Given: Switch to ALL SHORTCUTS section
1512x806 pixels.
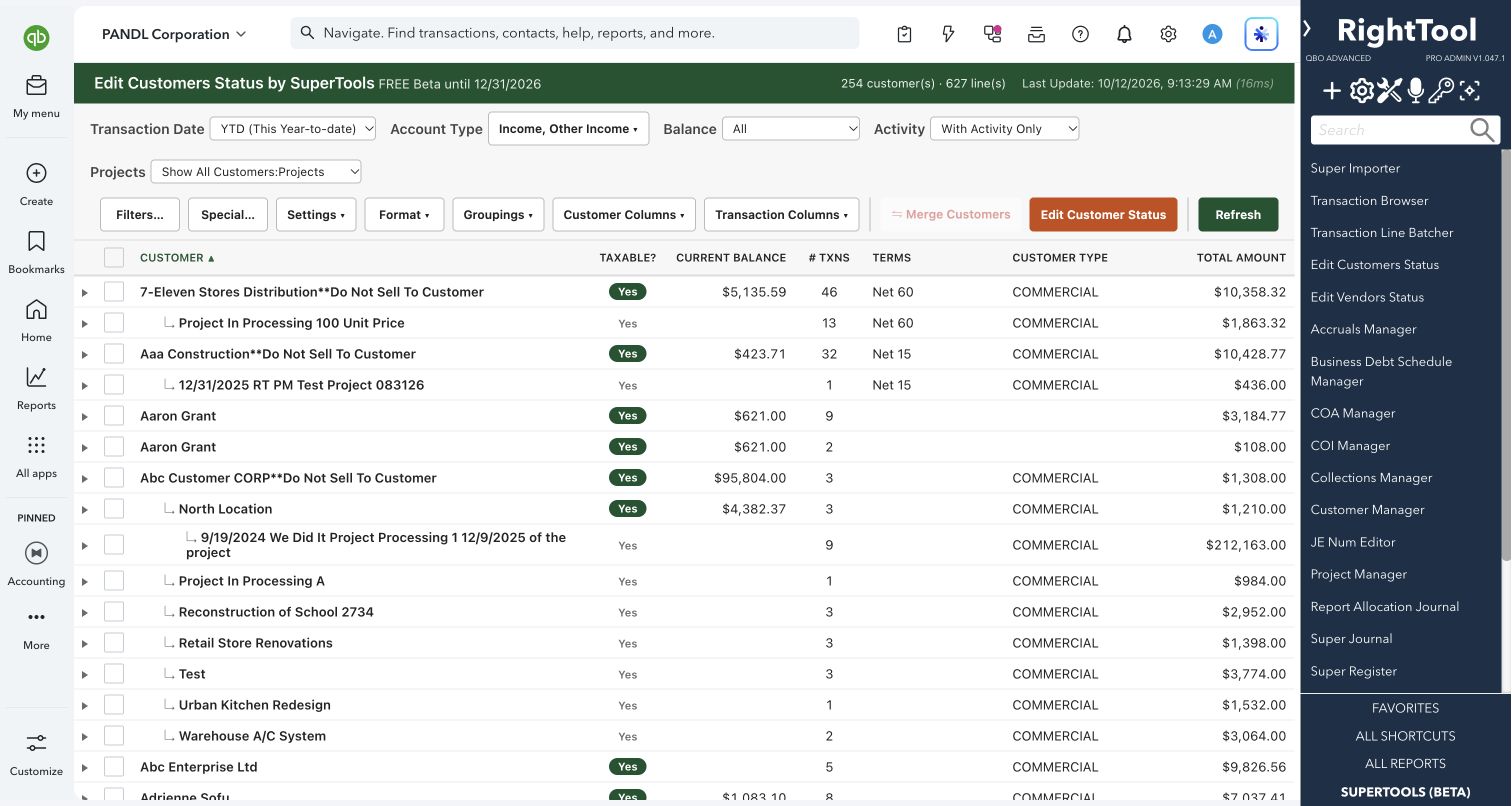Looking at the screenshot, I should coord(1405,736).
